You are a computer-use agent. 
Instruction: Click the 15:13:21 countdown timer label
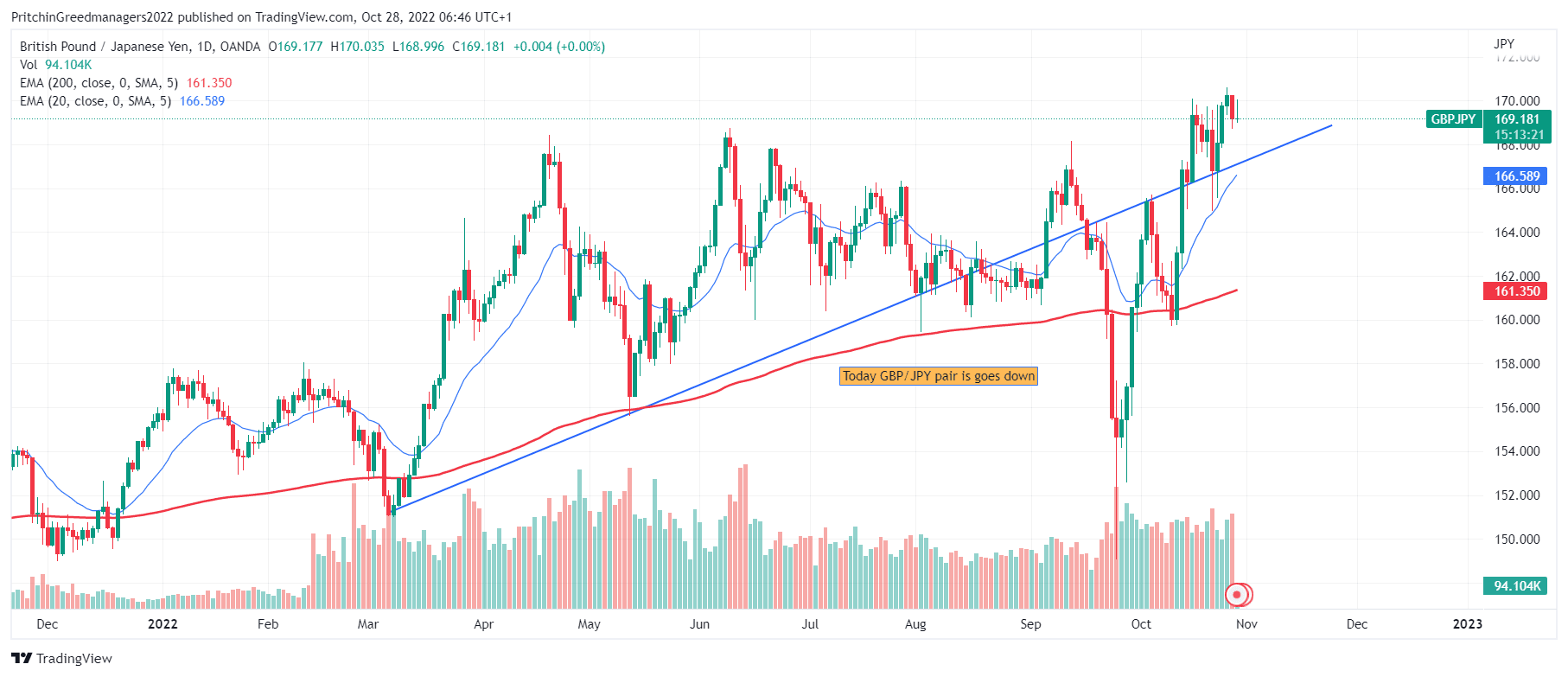1517,135
